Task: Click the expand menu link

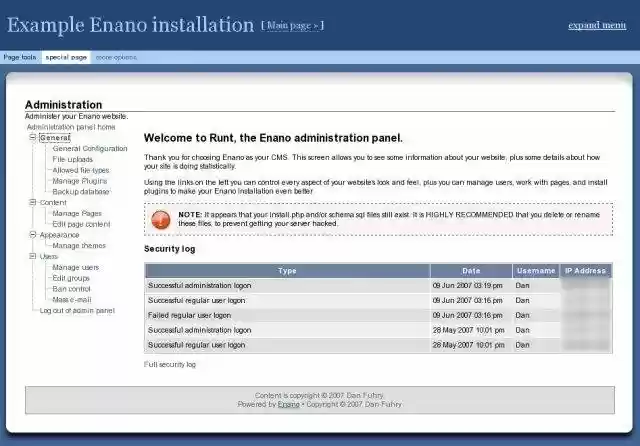Action: pos(597,25)
